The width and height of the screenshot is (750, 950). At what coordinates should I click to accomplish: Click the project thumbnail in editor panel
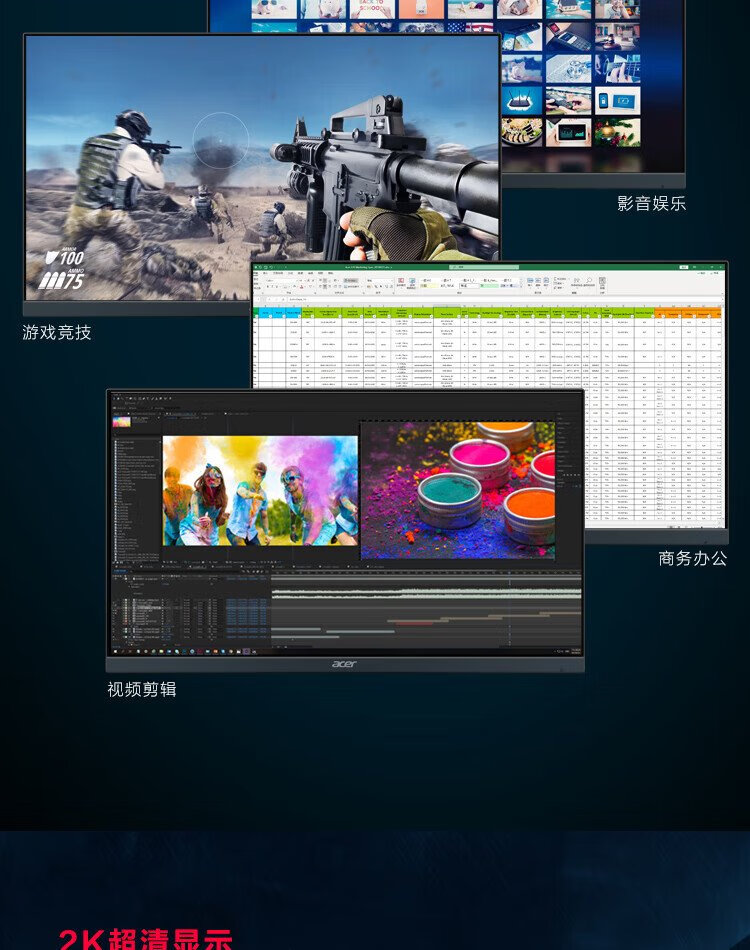click(123, 421)
